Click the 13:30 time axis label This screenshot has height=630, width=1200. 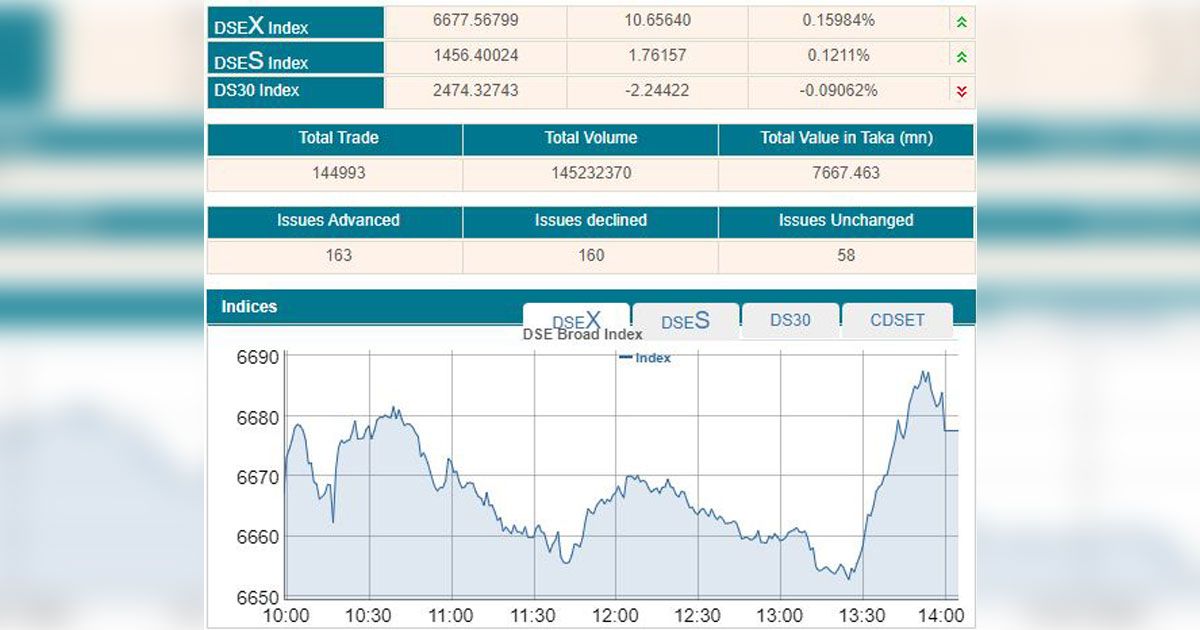(861, 616)
